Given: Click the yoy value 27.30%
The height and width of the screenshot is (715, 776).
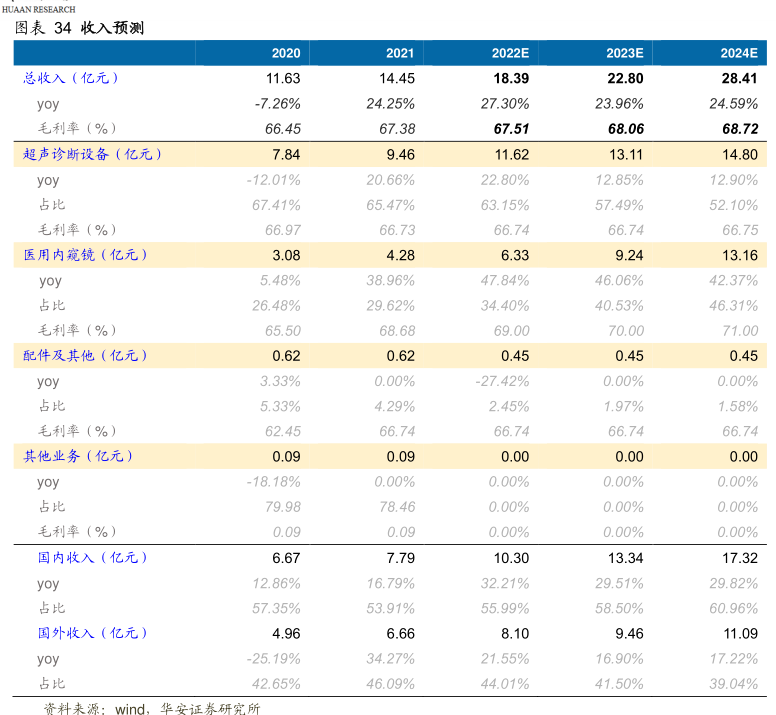Looking at the screenshot, I should click(x=505, y=104).
